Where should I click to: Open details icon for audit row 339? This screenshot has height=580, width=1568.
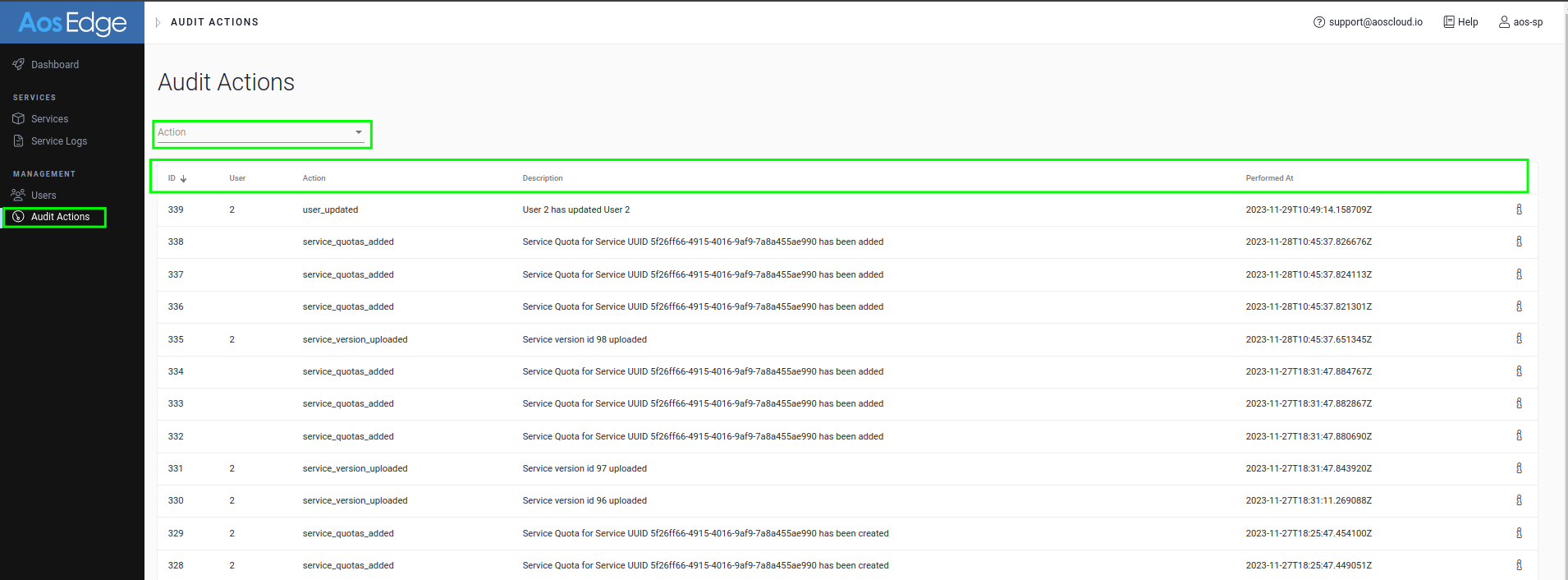[x=1519, y=209]
